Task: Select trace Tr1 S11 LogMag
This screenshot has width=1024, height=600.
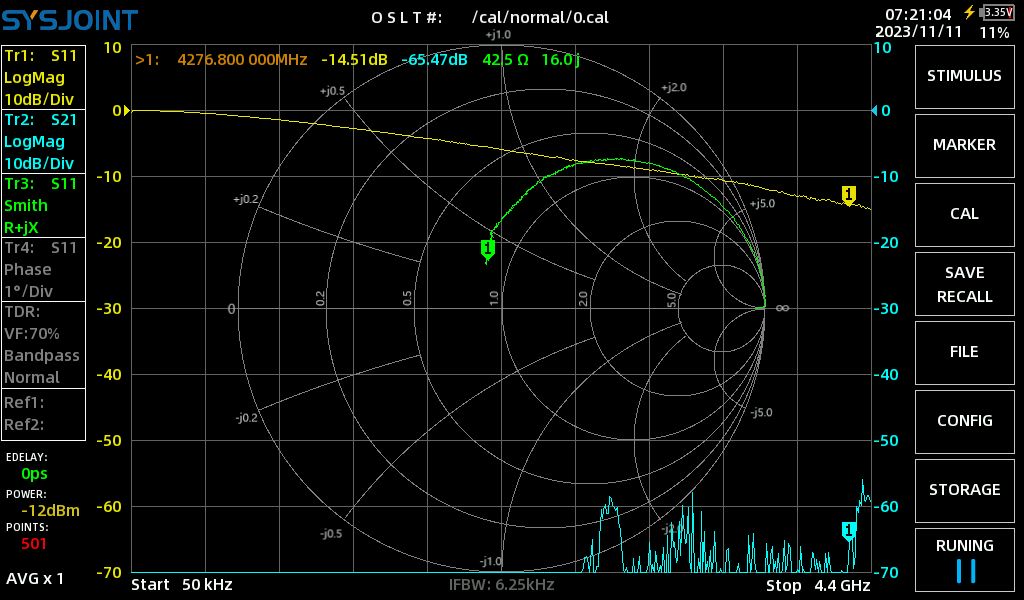Action: click(43, 77)
